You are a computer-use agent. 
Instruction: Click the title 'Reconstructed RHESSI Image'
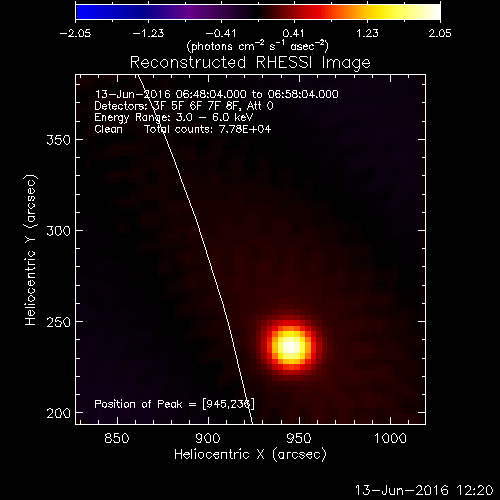point(250,63)
